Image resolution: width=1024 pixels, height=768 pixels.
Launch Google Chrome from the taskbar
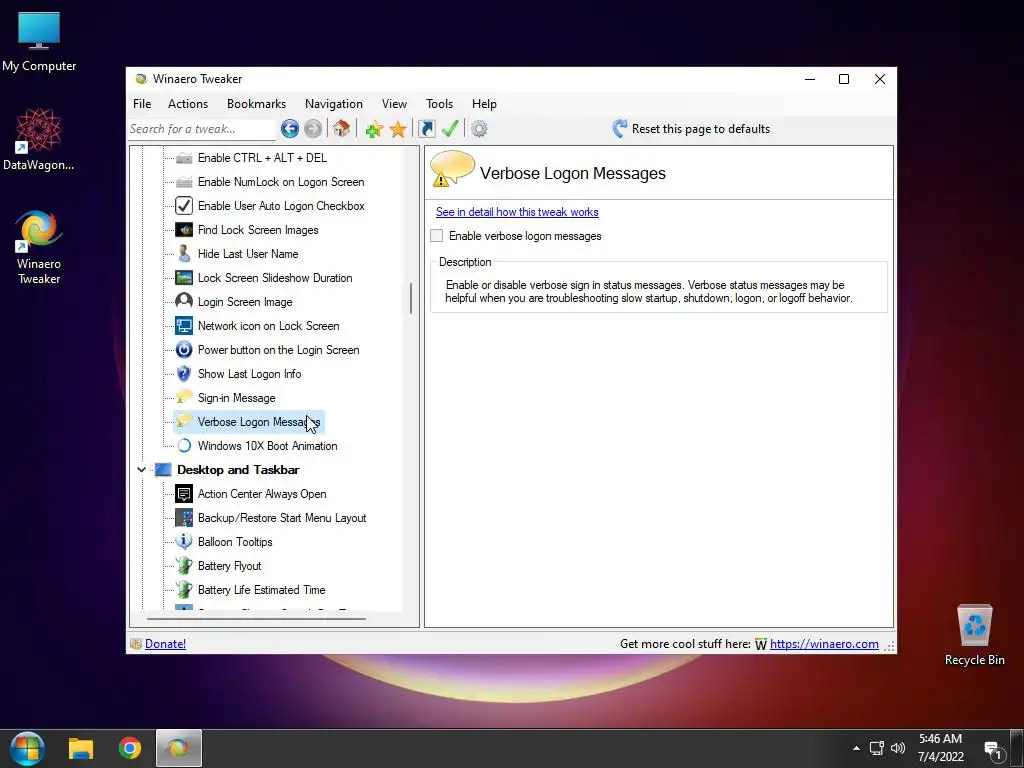pyautogui.click(x=130, y=748)
